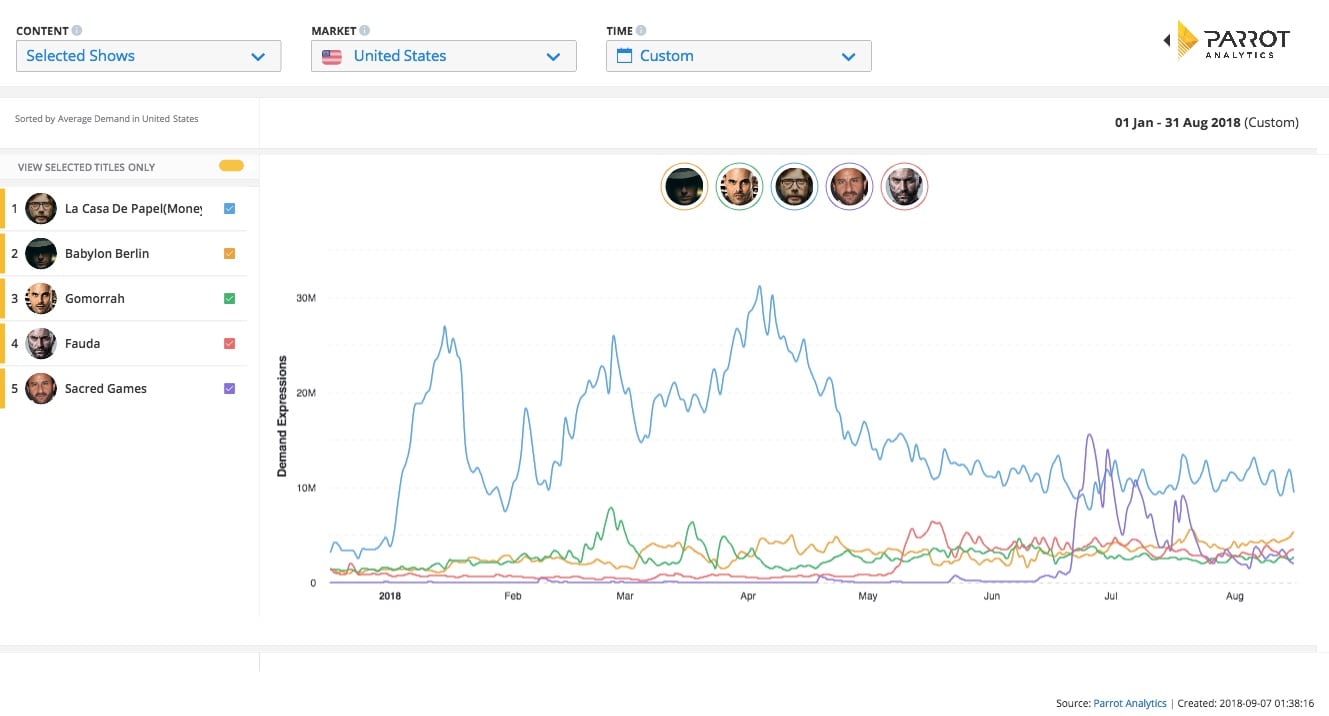Image resolution: width=1329 pixels, height=716 pixels.
Task: Select Fauda row in the titles list
Action: coord(124,344)
